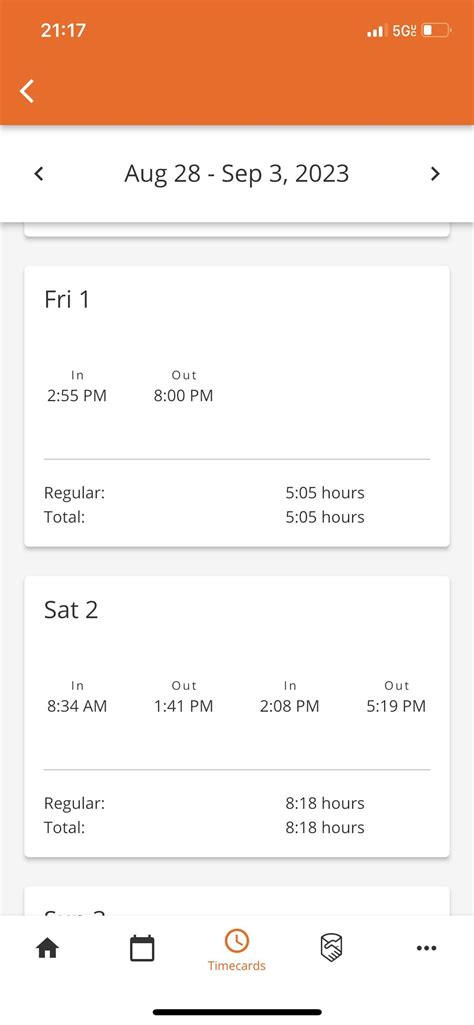The height and width of the screenshot is (1025, 474).
Task: Open the calendar schedule icon
Action: point(142,949)
